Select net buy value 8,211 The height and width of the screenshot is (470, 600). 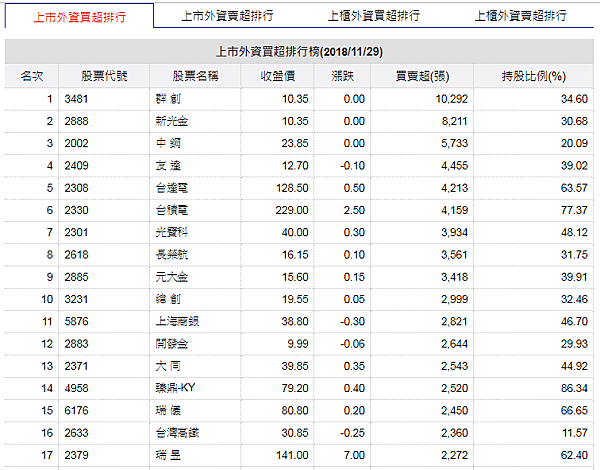454,121
